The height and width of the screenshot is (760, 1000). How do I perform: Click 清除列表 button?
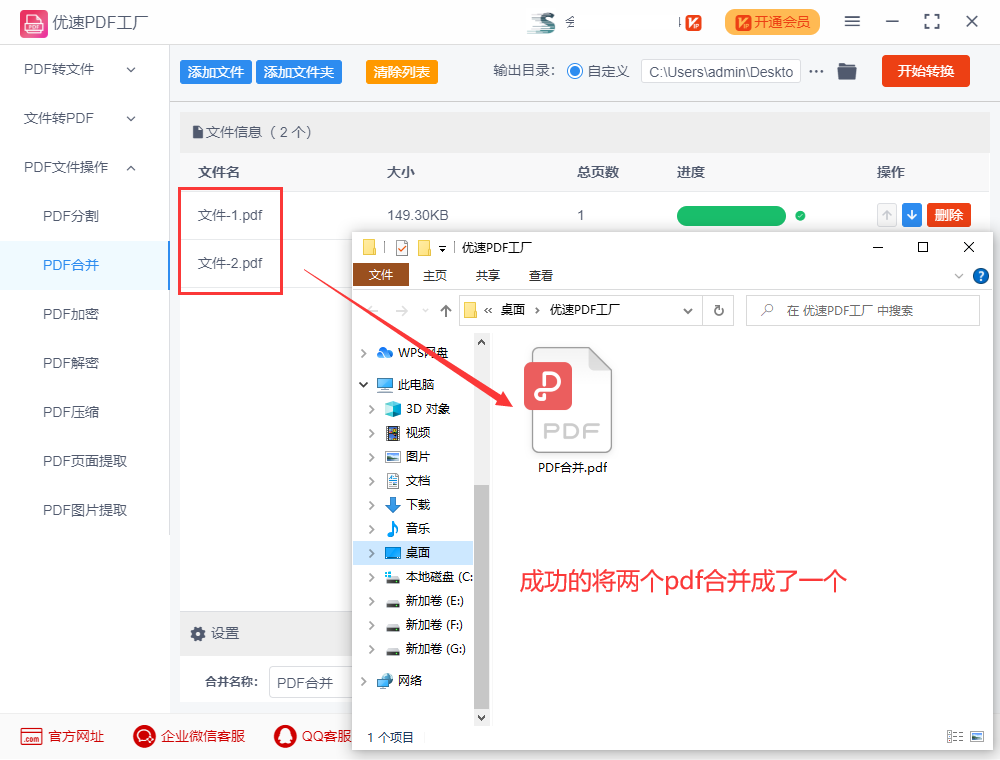pos(402,72)
